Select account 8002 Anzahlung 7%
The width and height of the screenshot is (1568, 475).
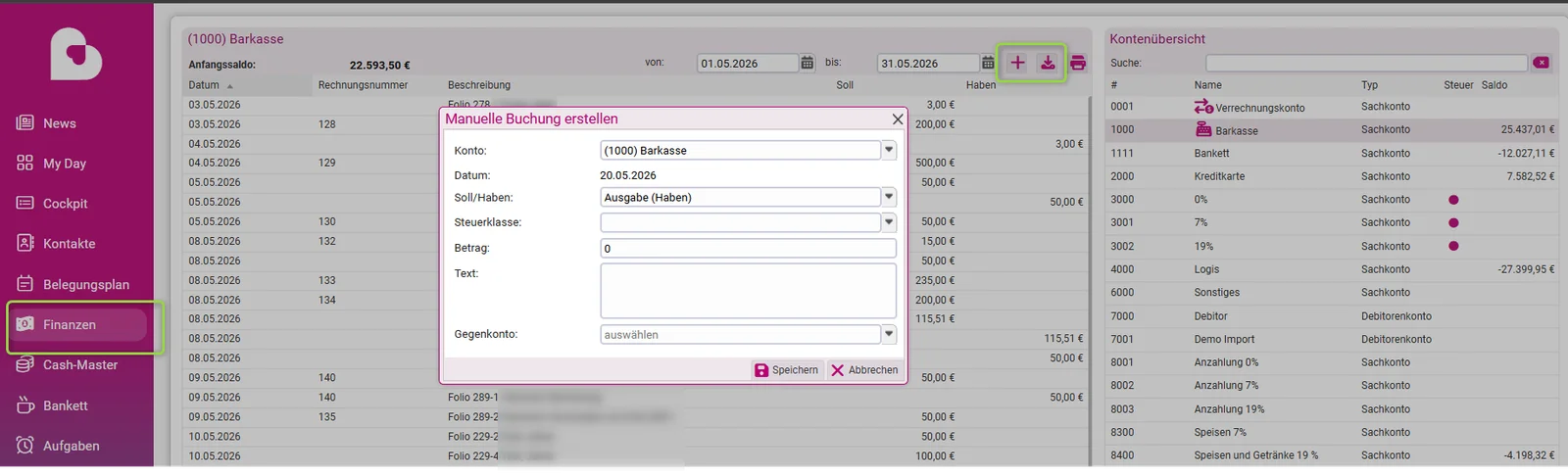pos(1332,386)
